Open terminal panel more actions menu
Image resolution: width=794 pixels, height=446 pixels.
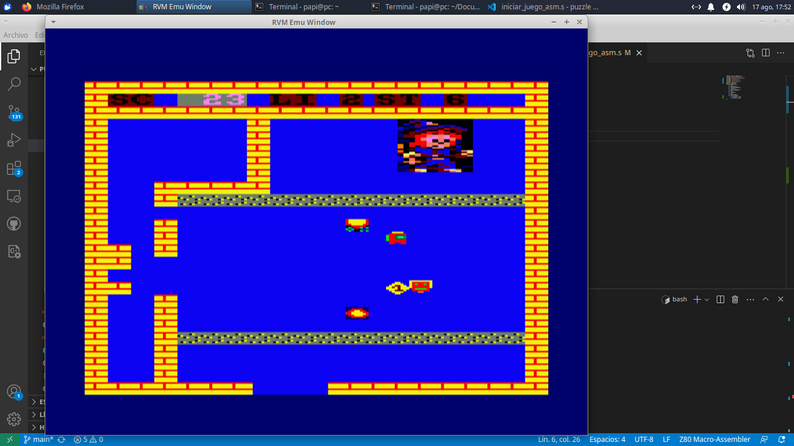(x=750, y=299)
